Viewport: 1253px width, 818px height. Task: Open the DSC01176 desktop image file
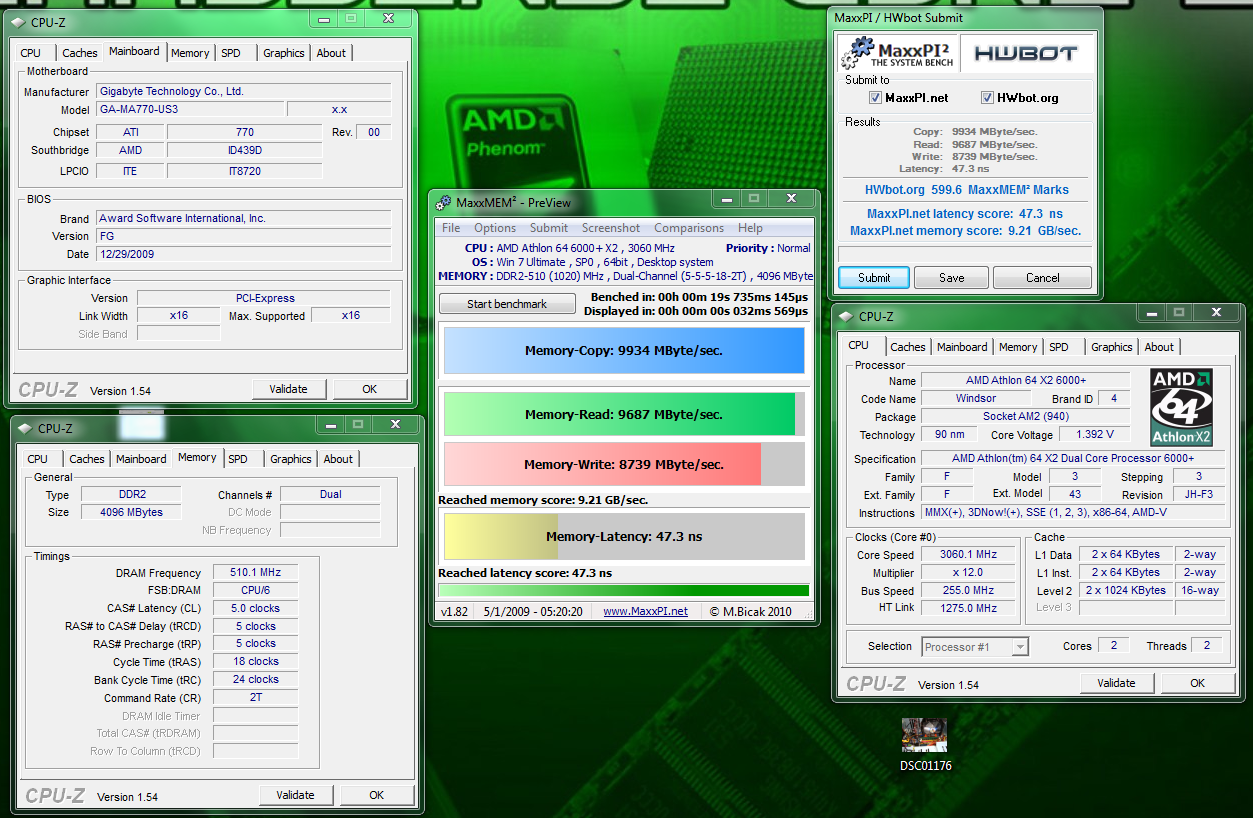(x=924, y=744)
